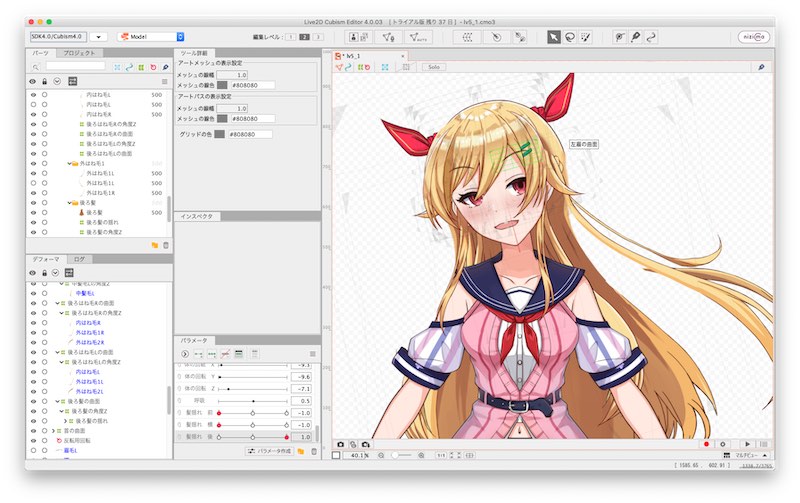Set edit level to 3
Screen dimensions: 800x503
318,37
